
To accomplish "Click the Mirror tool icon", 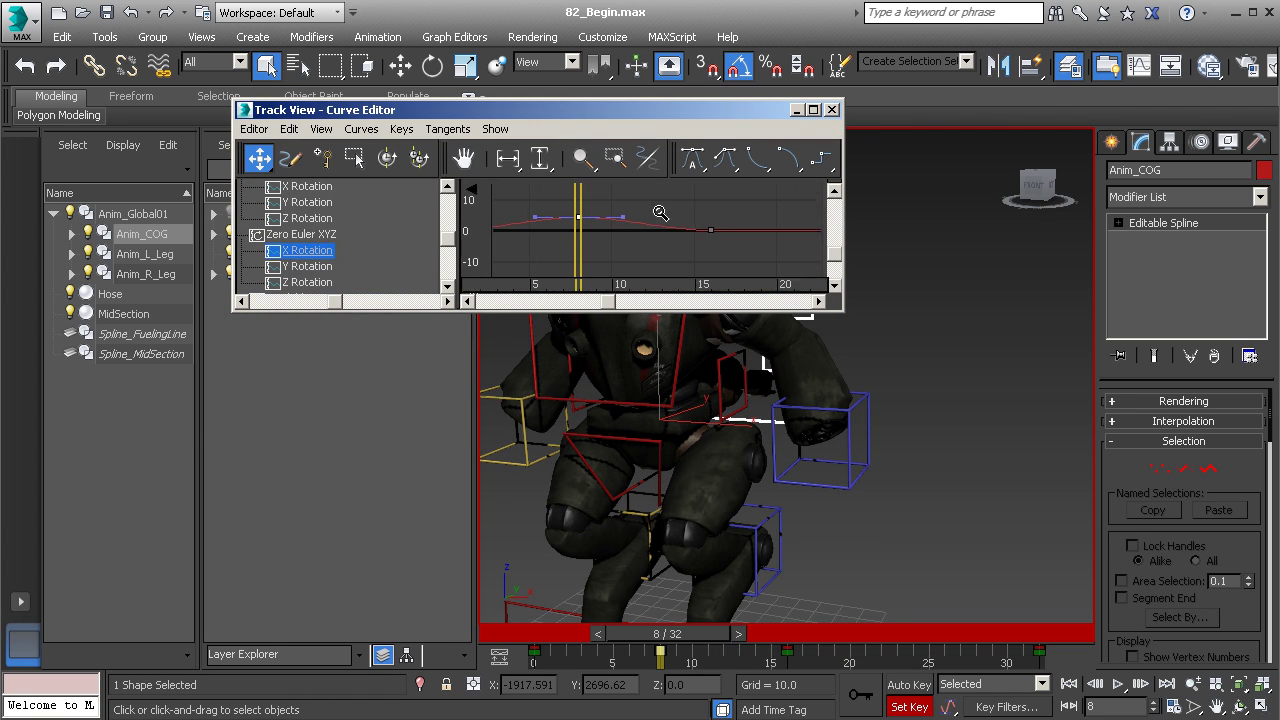I will pos(998,66).
